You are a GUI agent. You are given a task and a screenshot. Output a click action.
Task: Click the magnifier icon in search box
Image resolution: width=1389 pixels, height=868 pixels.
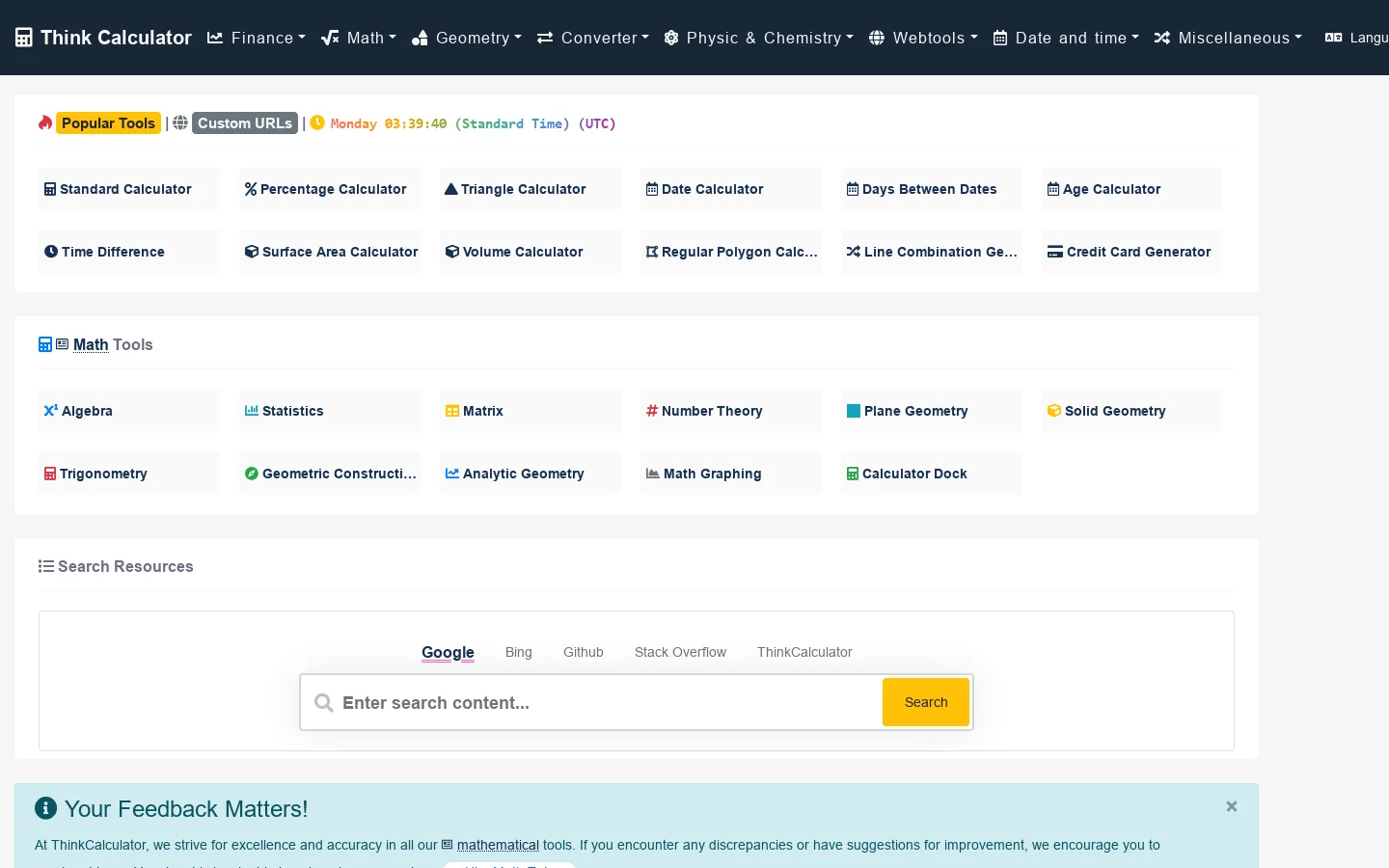(324, 703)
